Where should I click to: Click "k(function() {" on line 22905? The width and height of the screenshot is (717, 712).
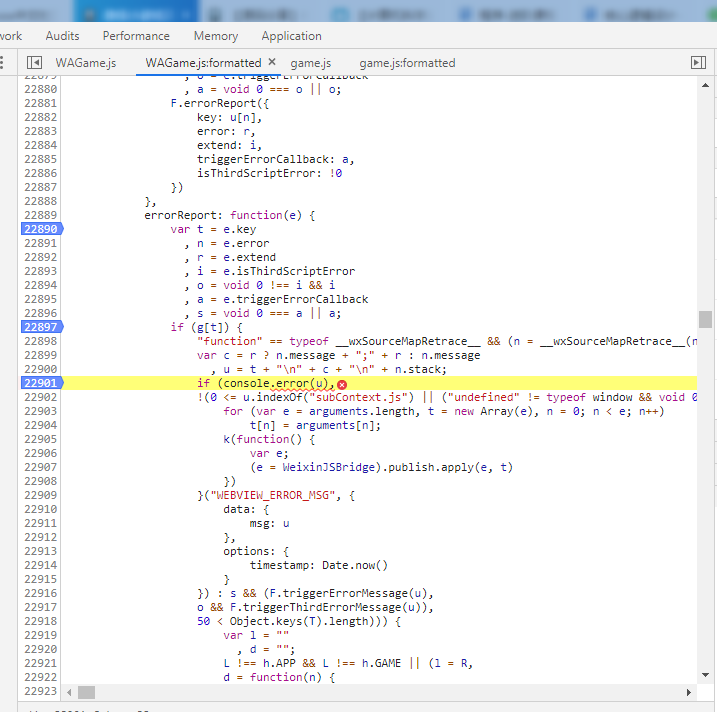coord(269,439)
